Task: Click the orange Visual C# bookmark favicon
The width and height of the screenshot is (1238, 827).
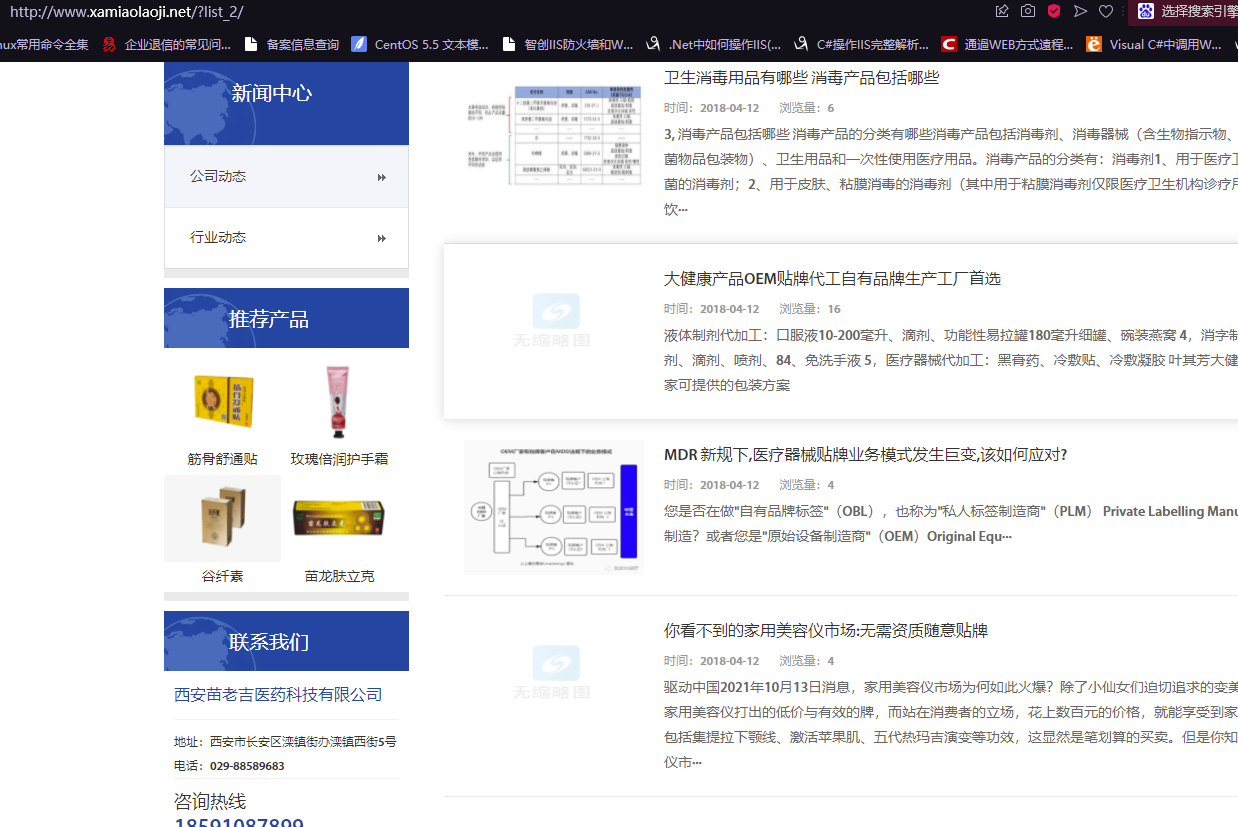Action: coord(1093,44)
